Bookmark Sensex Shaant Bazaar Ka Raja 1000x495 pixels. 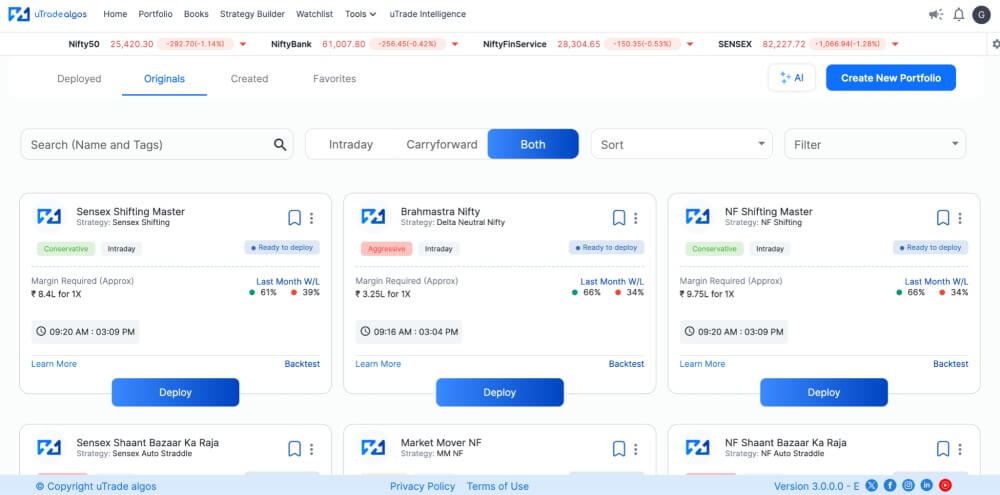[x=294, y=449]
